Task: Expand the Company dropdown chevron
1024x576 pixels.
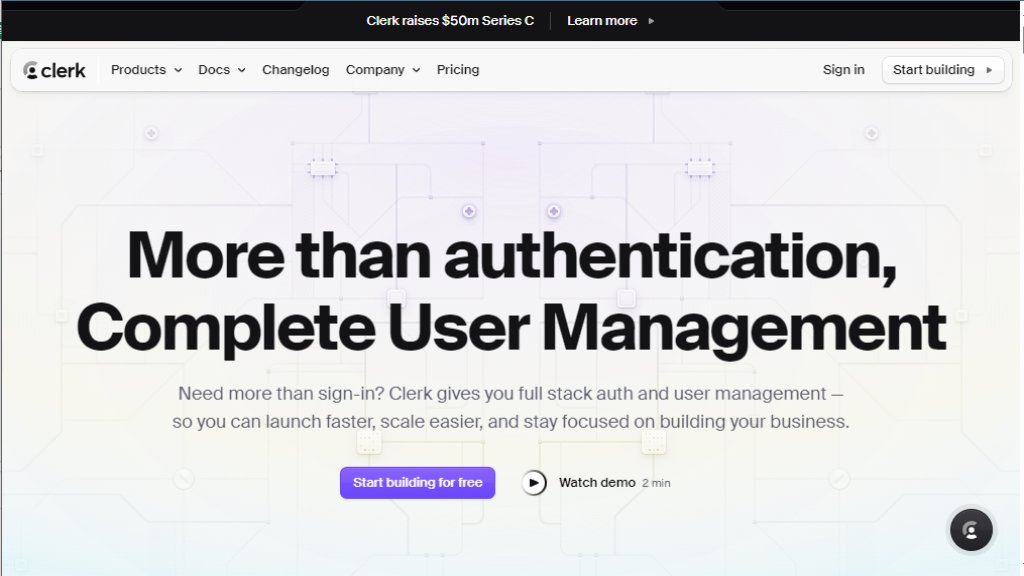Action: point(416,71)
